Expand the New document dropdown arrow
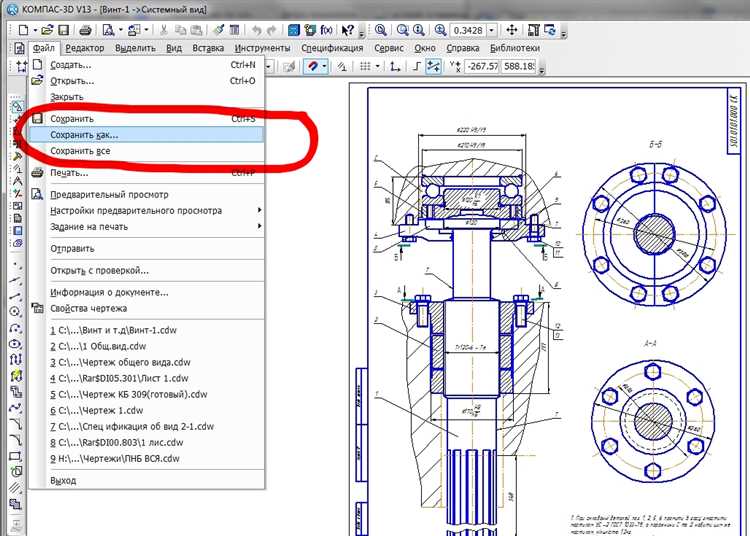 [x=35, y=31]
